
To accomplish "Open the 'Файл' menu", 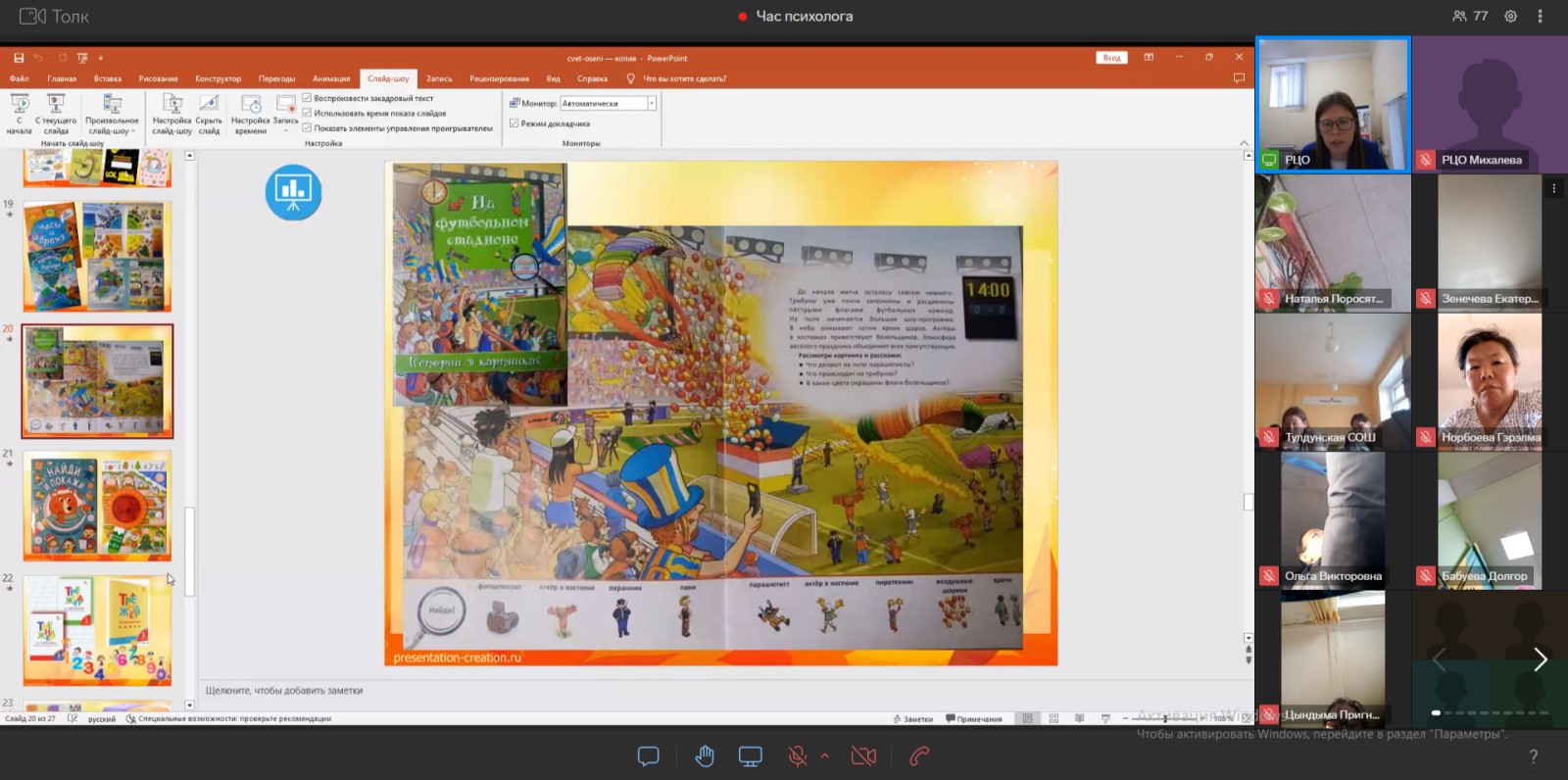I will click(20, 78).
